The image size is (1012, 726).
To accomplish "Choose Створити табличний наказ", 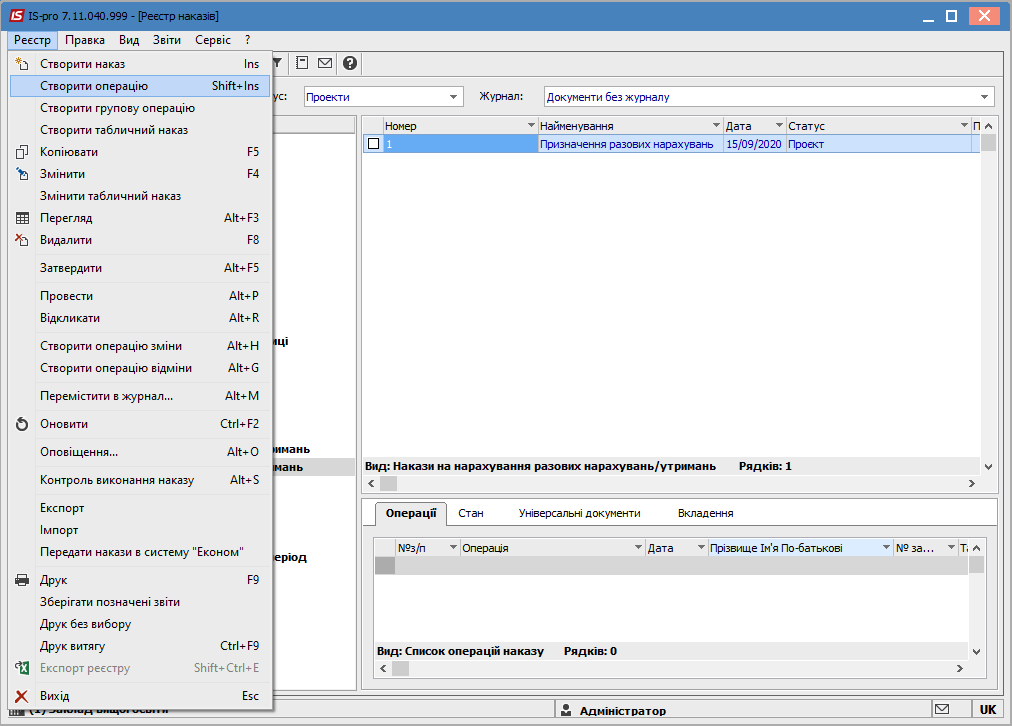I will [140, 130].
